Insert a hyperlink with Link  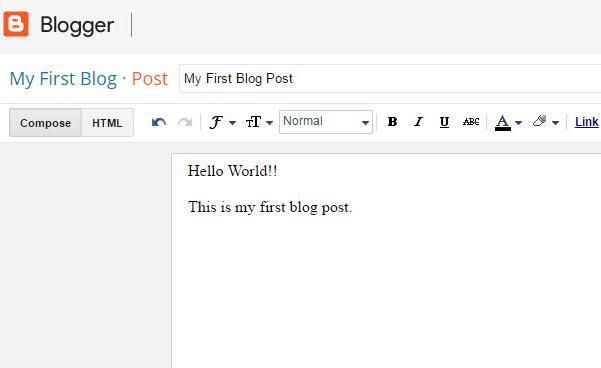click(x=586, y=122)
